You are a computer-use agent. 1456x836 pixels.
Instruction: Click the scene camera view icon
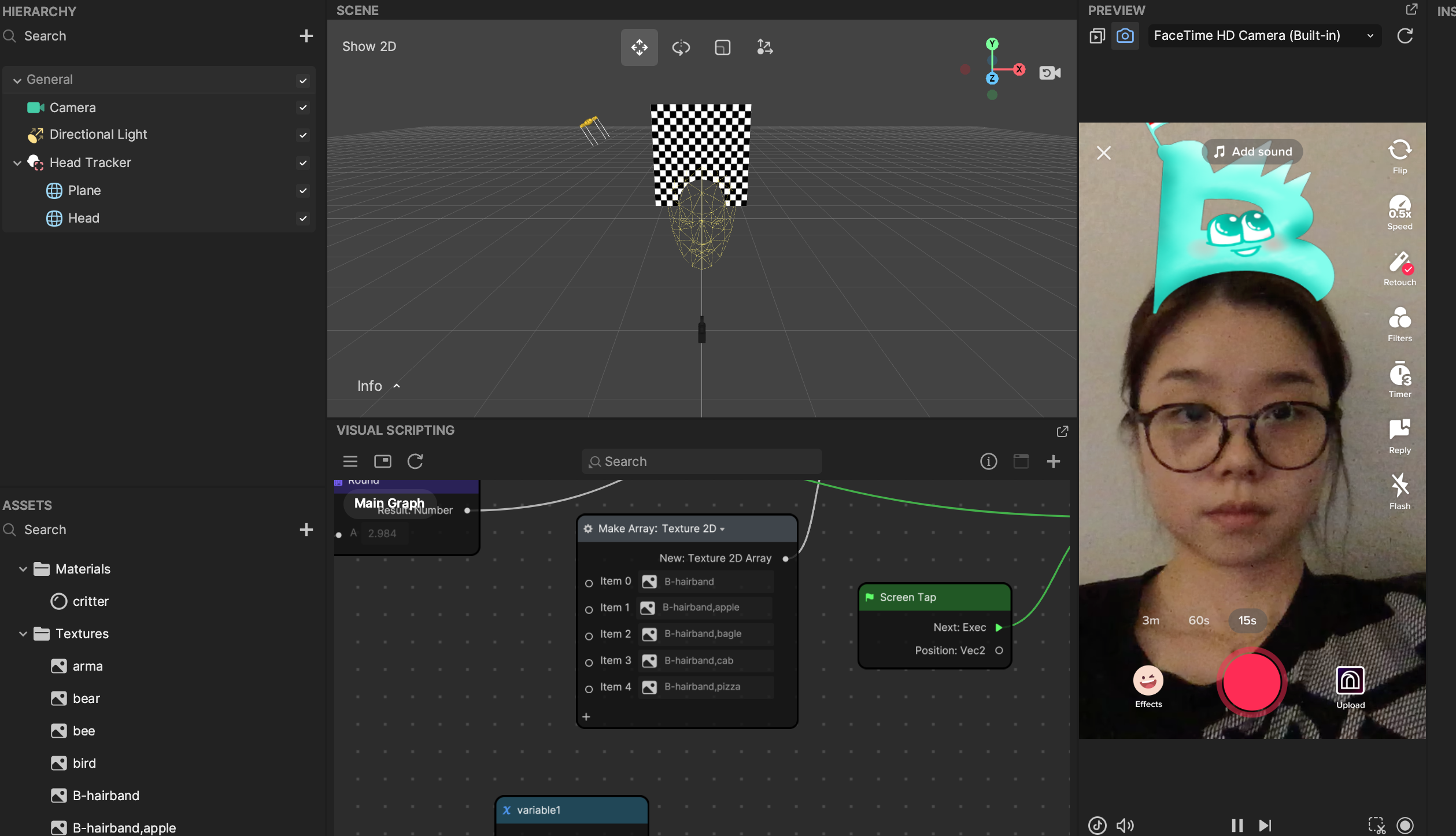coord(1049,73)
